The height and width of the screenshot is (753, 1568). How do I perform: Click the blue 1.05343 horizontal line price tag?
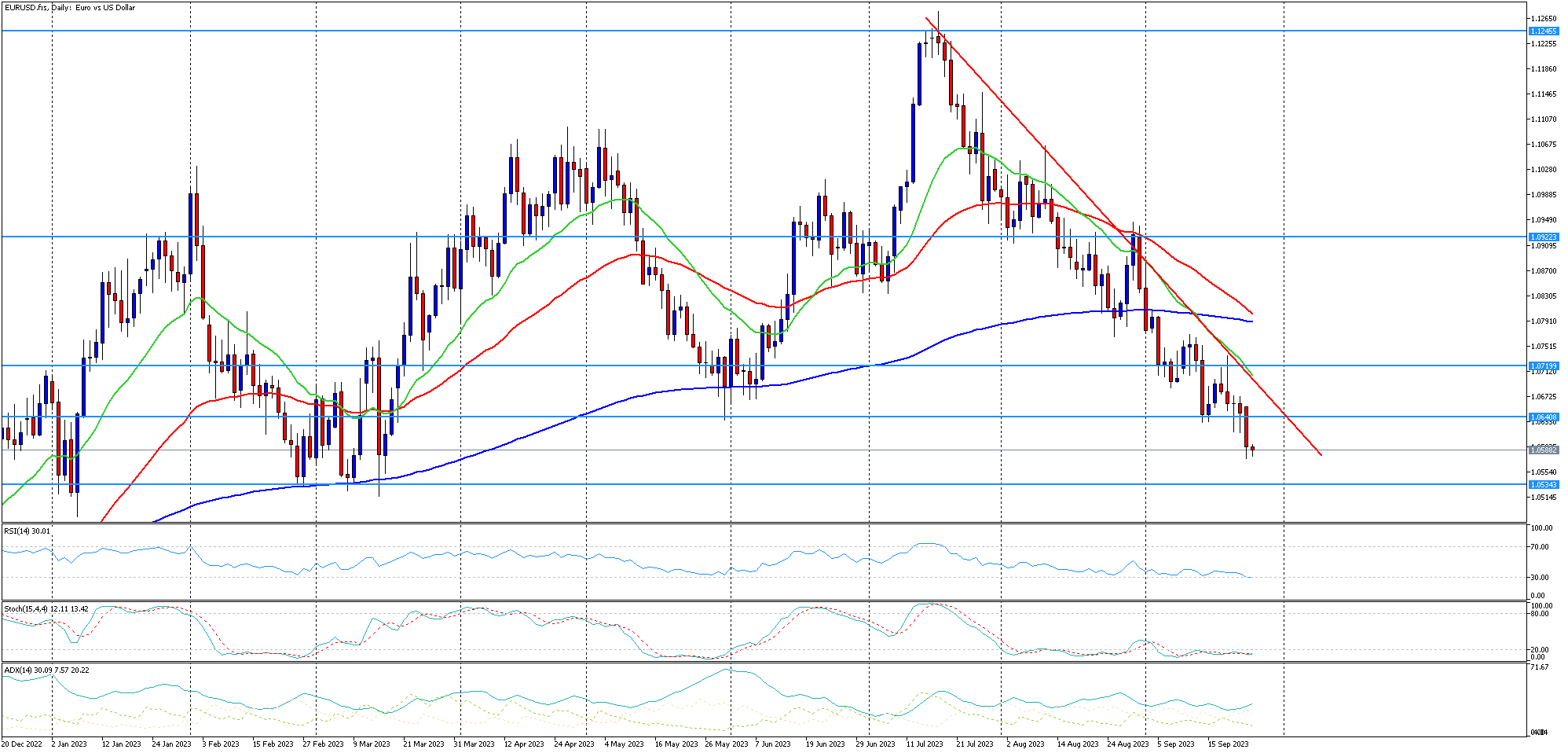[1544, 485]
